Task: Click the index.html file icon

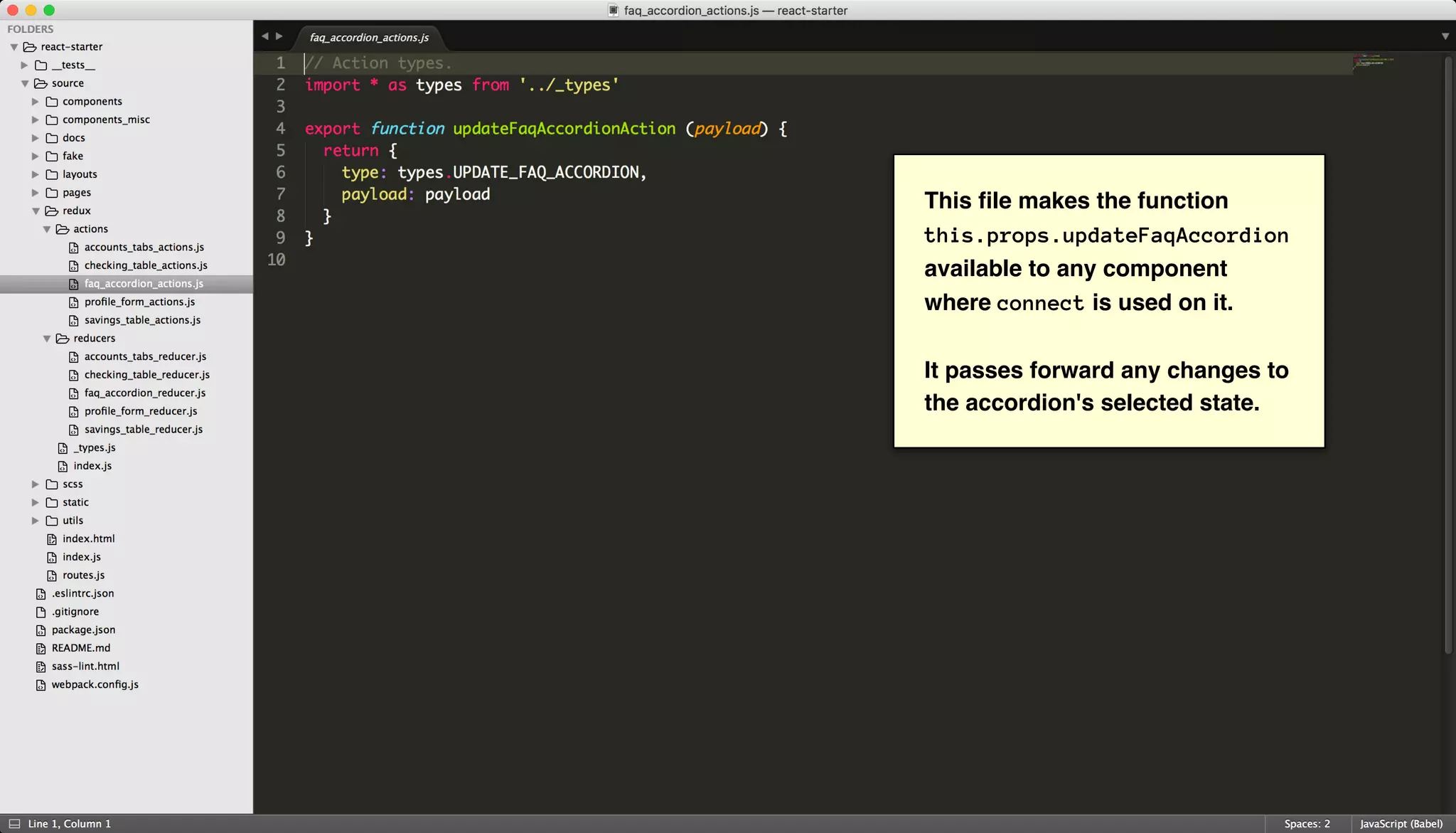Action: tap(52, 539)
